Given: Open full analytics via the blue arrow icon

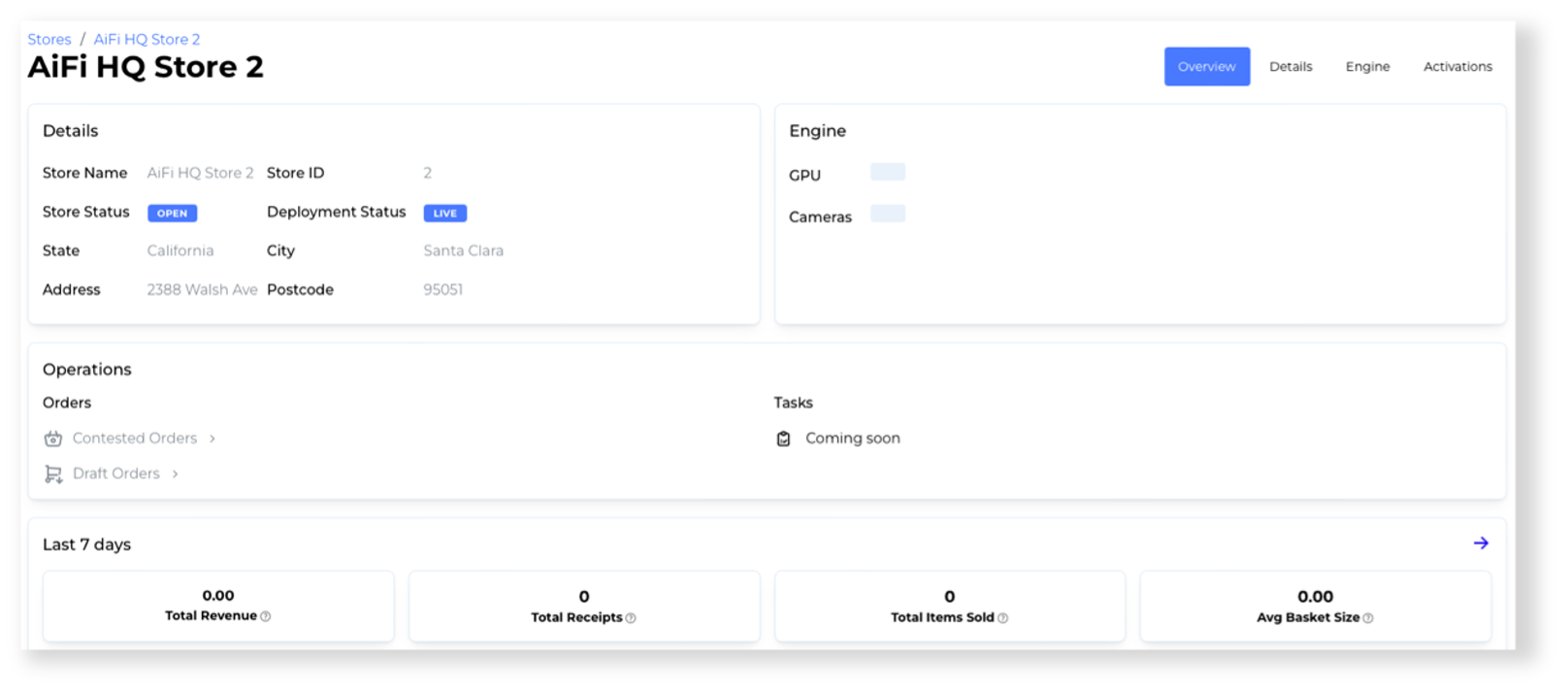Looking at the screenshot, I should coord(1481,544).
